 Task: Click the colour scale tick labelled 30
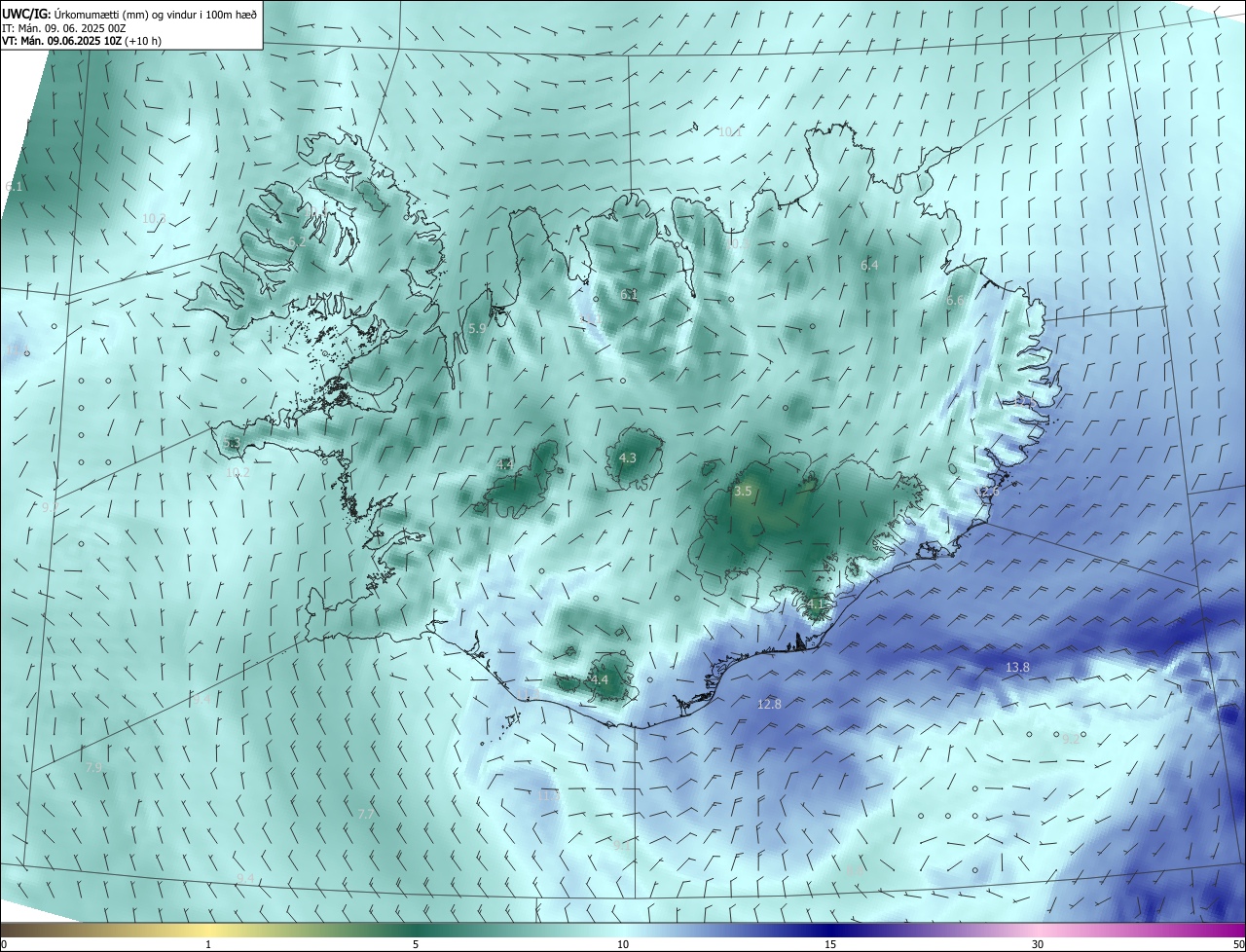(1038, 945)
